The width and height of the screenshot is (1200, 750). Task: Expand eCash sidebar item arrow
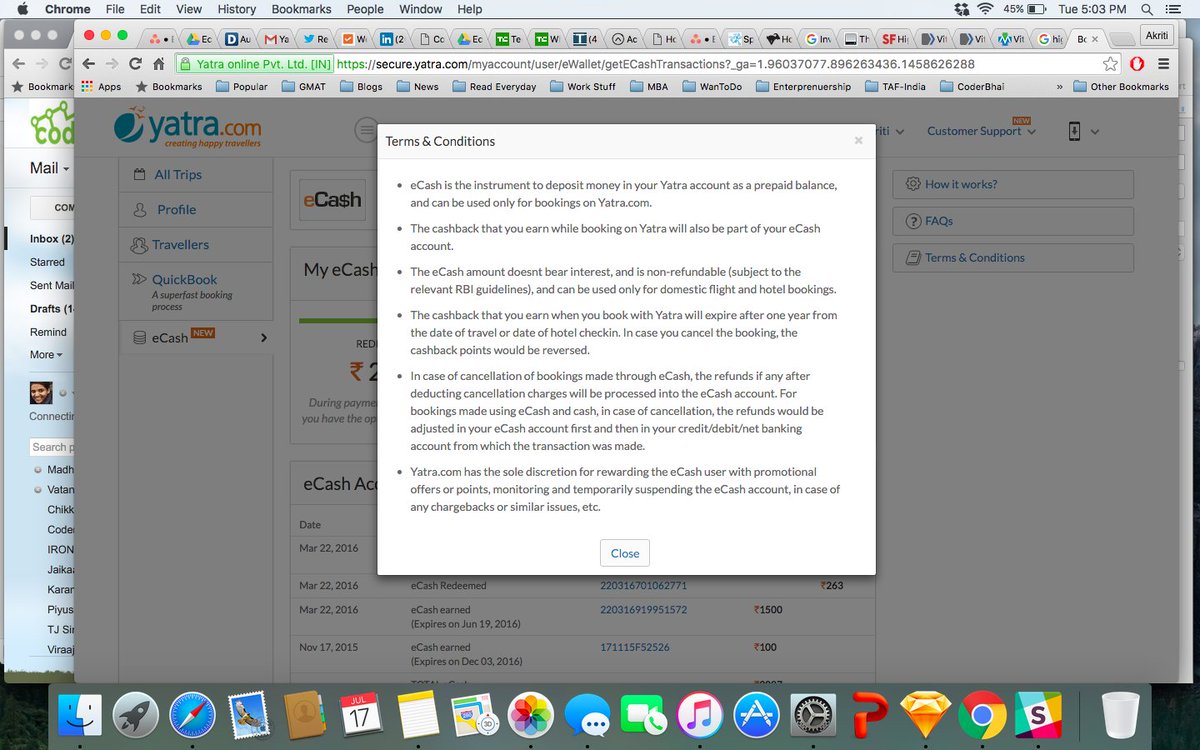264,338
